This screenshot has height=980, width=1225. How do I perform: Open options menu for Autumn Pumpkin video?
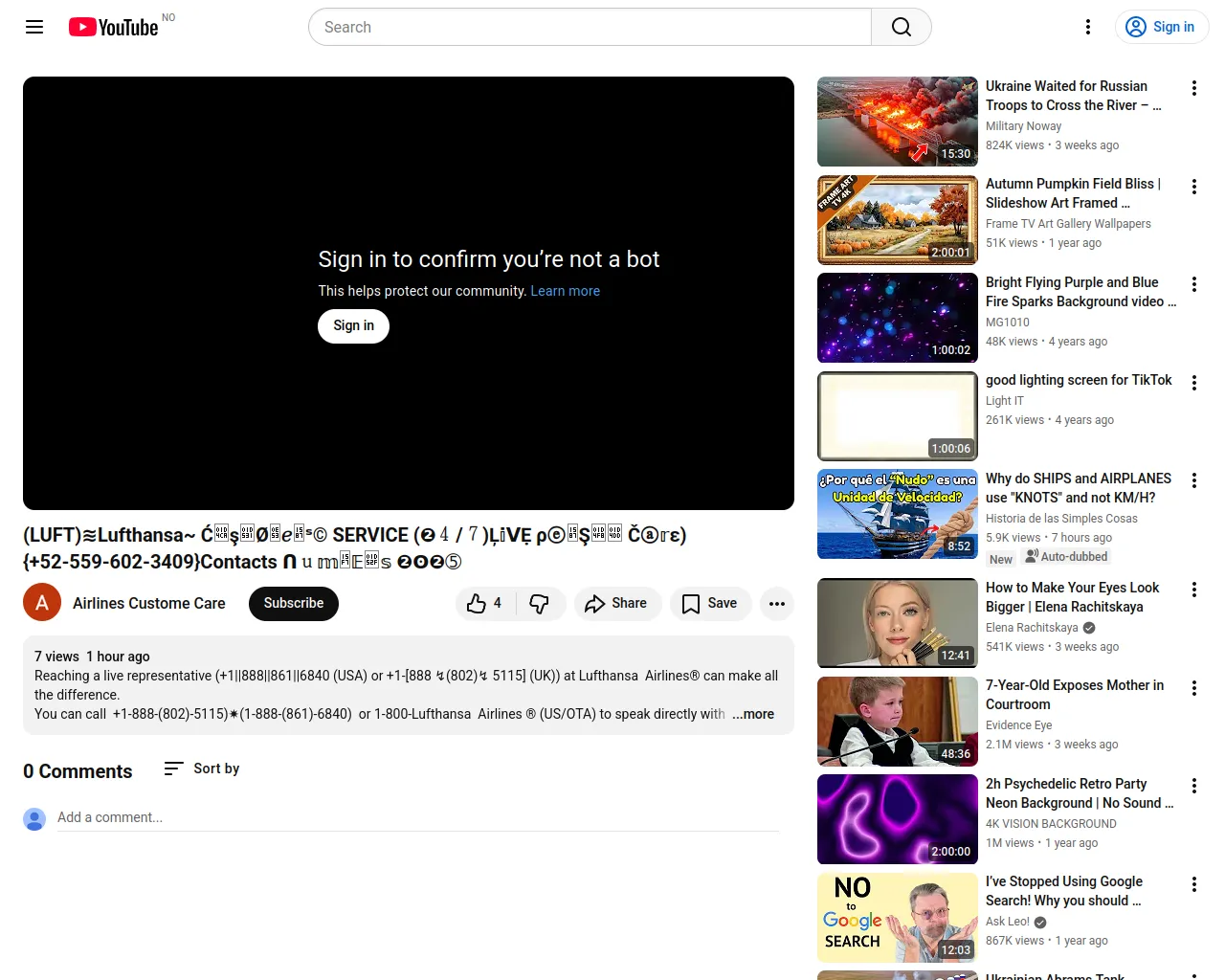(x=1193, y=187)
